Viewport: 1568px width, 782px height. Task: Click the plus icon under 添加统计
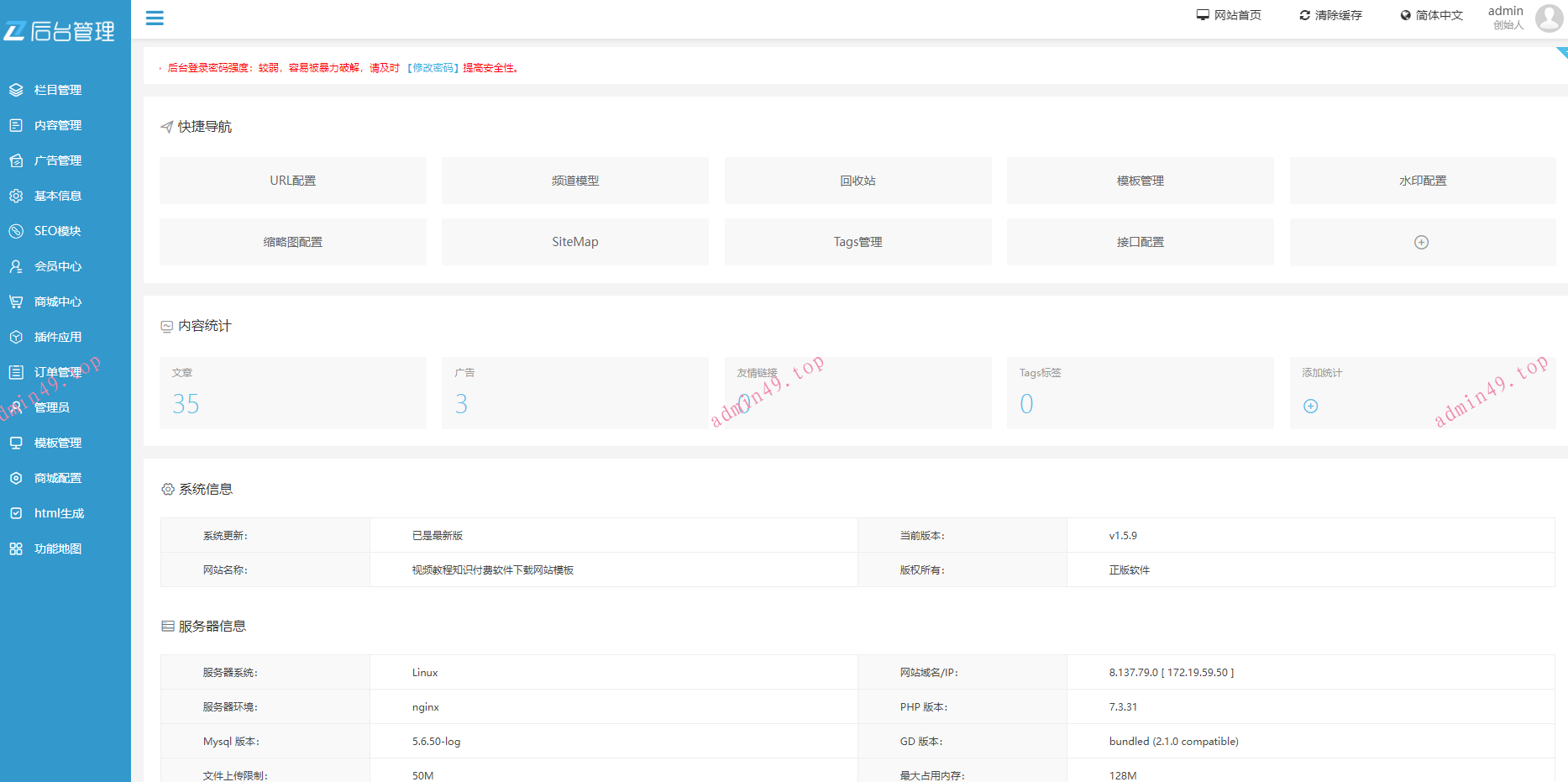[x=1310, y=406]
